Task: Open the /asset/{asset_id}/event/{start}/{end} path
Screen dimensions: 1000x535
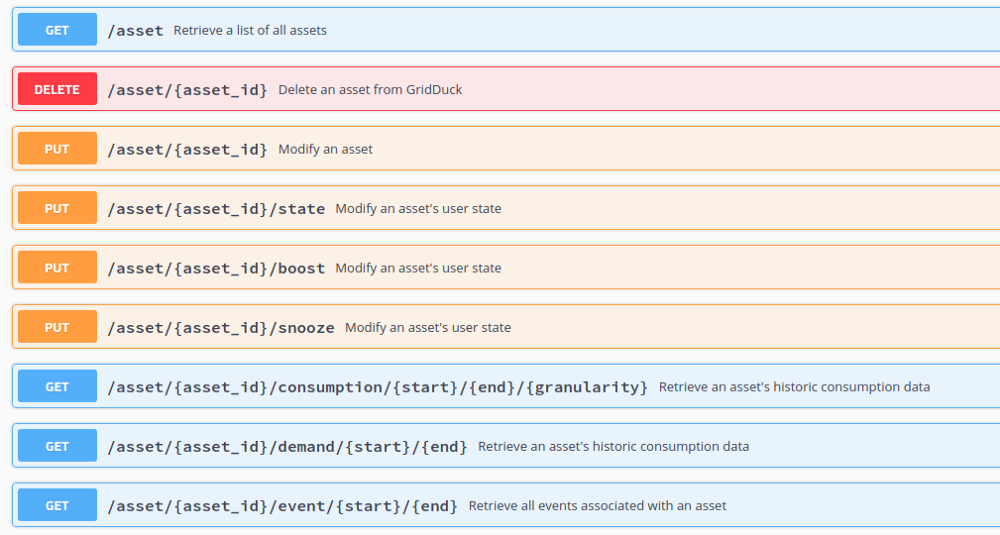Action: coord(283,506)
